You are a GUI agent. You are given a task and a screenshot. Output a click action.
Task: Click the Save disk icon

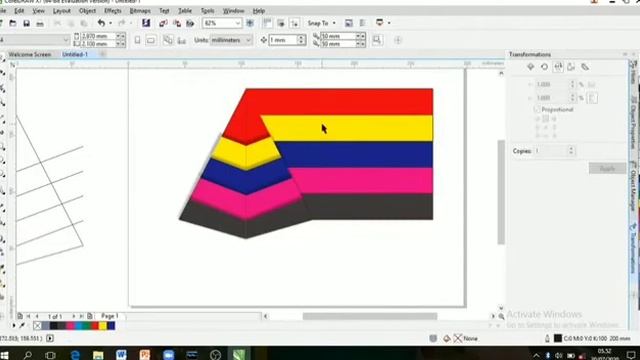(x=26, y=24)
